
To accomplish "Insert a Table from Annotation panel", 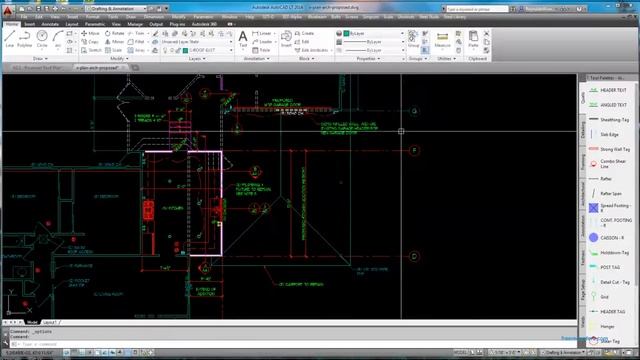I will pyautogui.click(x=261, y=50).
